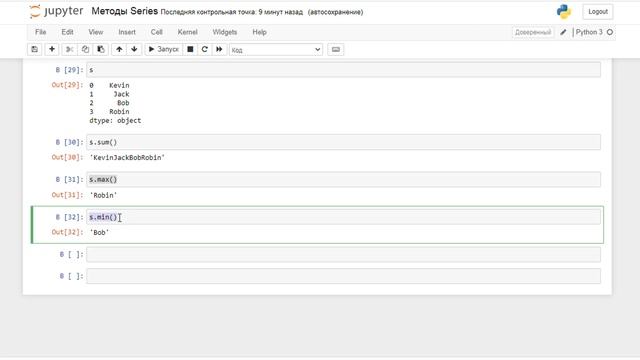The image size is (640, 360).
Task: Move selected cell up arrow
Action: 119,49
